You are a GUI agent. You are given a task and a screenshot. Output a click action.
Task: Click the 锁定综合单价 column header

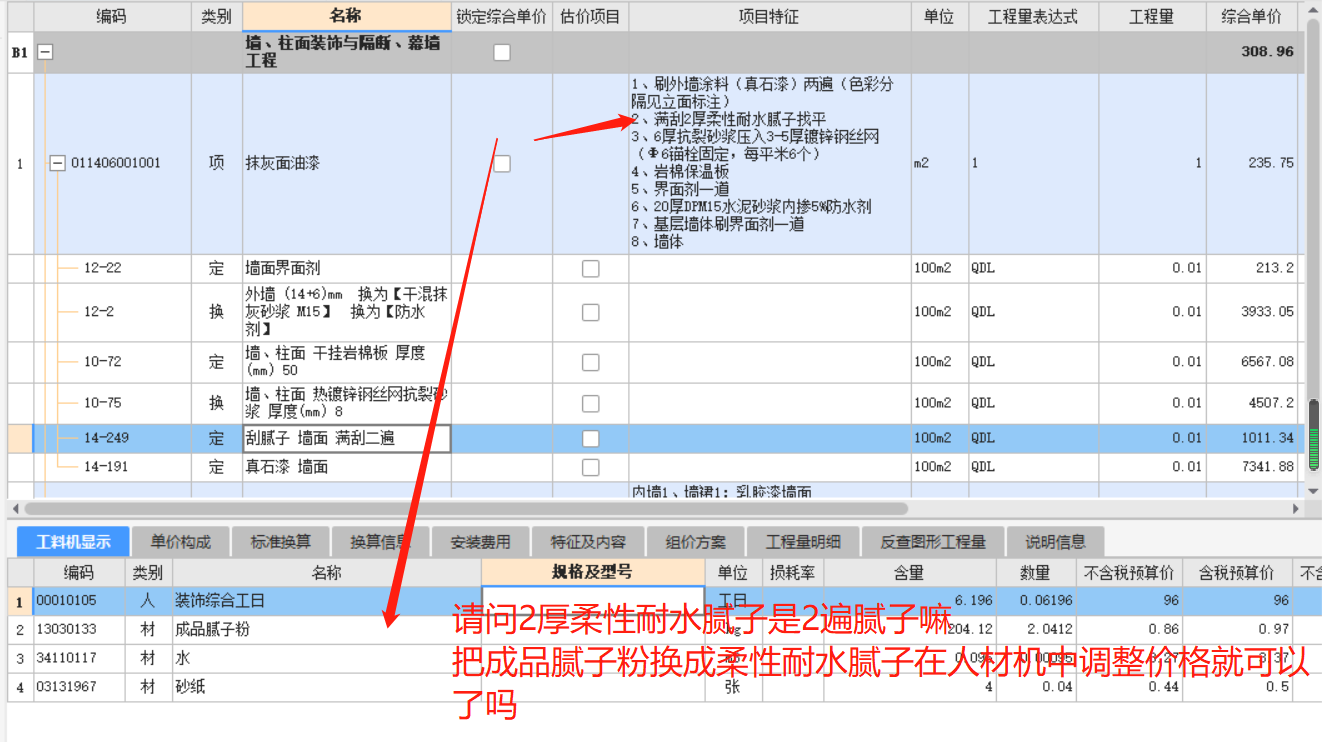(502, 17)
